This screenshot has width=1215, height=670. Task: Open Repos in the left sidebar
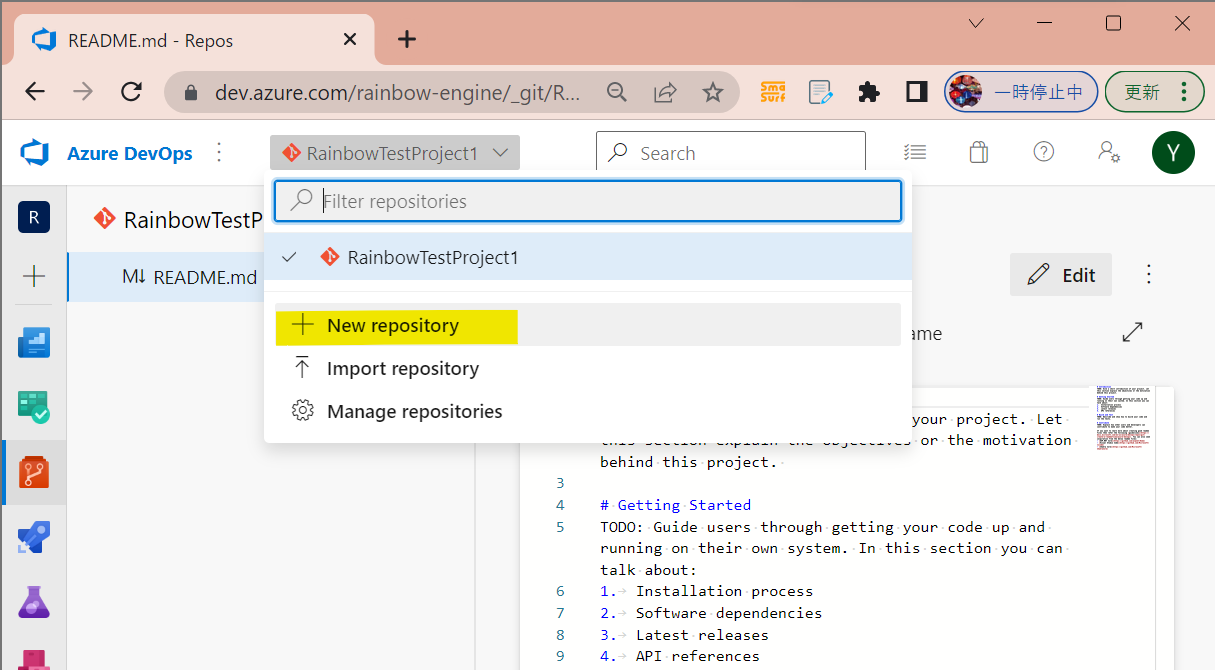(x=34, y=472)
